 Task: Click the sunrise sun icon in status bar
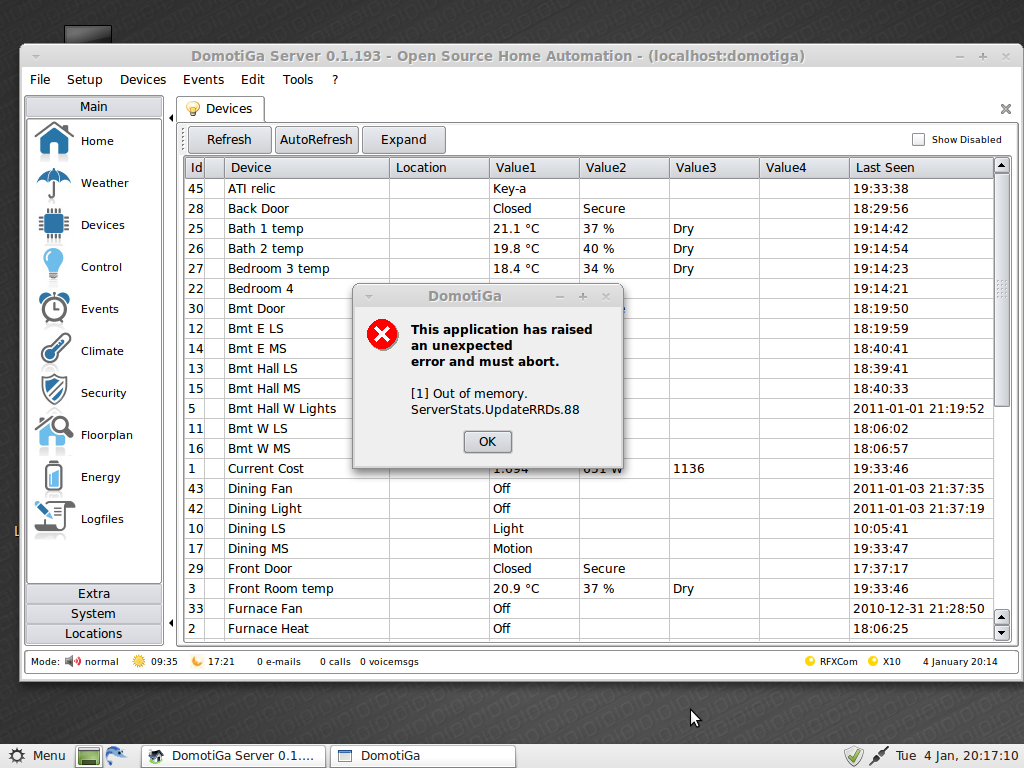click(138, 662)
